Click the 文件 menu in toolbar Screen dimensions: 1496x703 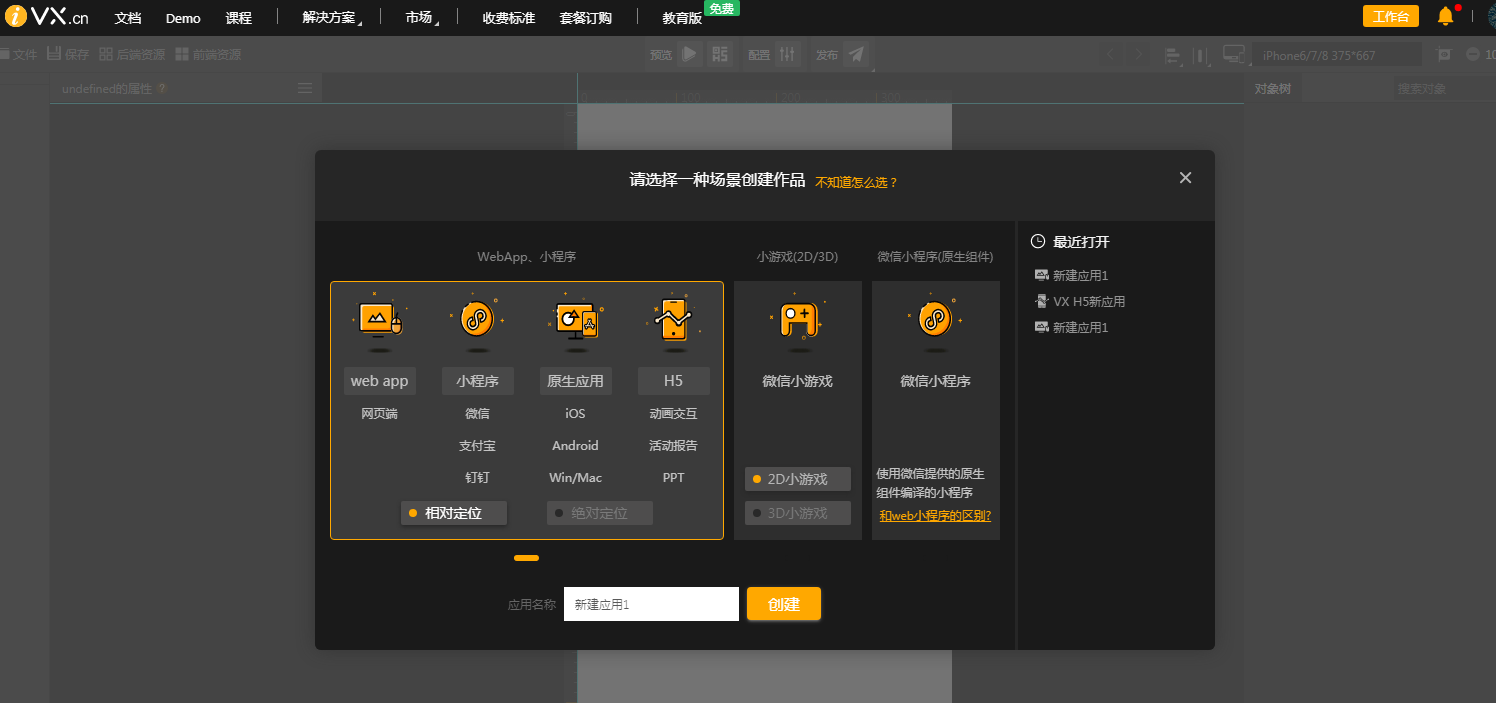tap(19, 54)
